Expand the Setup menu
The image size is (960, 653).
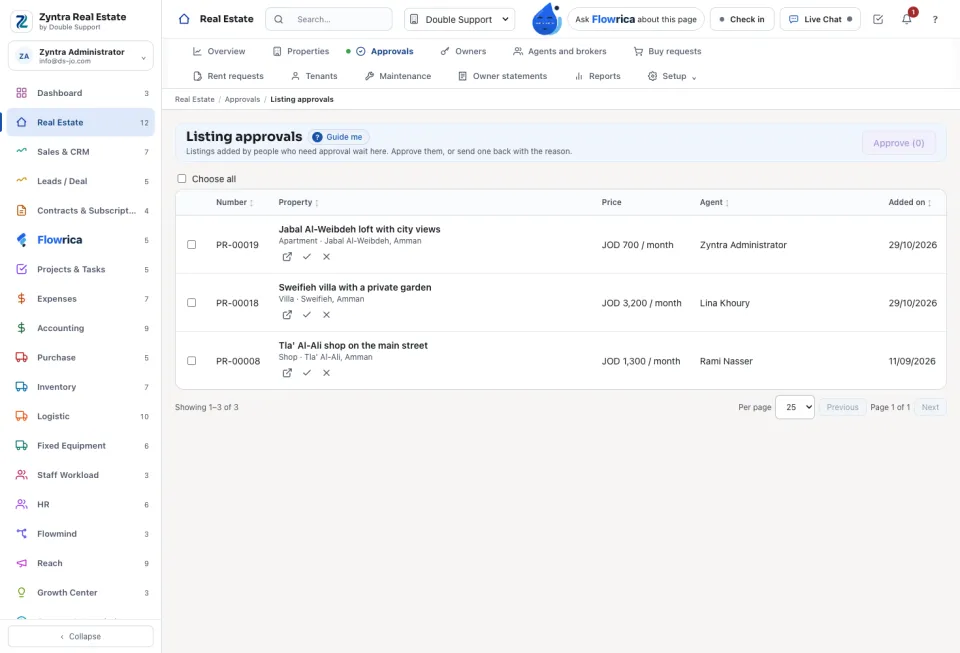[x=672, y=76]
